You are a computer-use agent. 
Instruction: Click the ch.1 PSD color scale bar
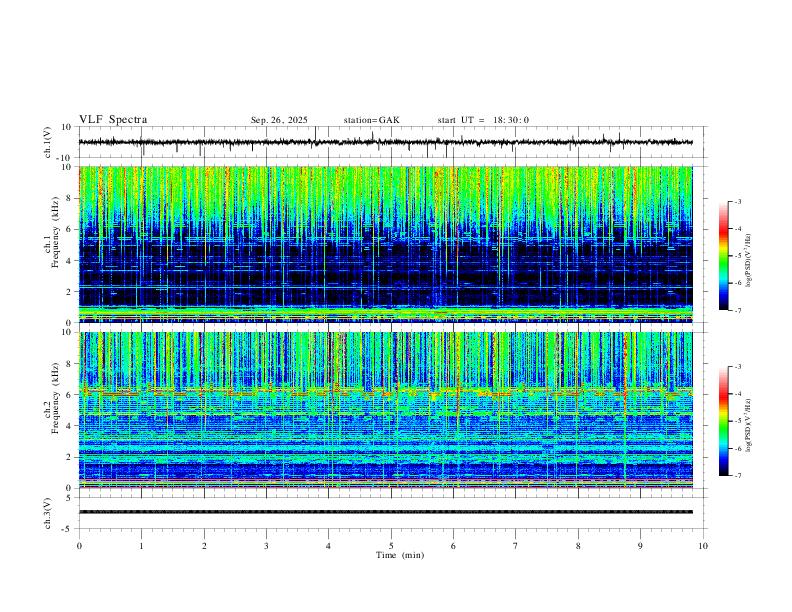[723, 256]
